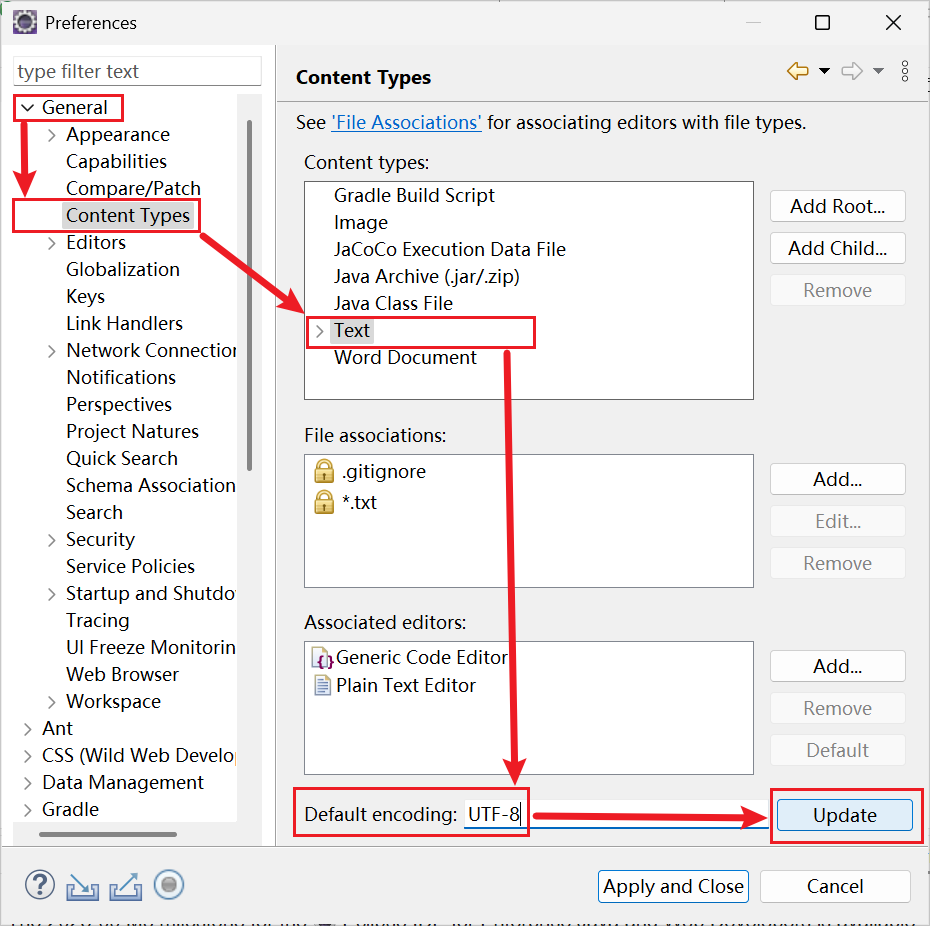Select Image content type

(x=361, y=222)
